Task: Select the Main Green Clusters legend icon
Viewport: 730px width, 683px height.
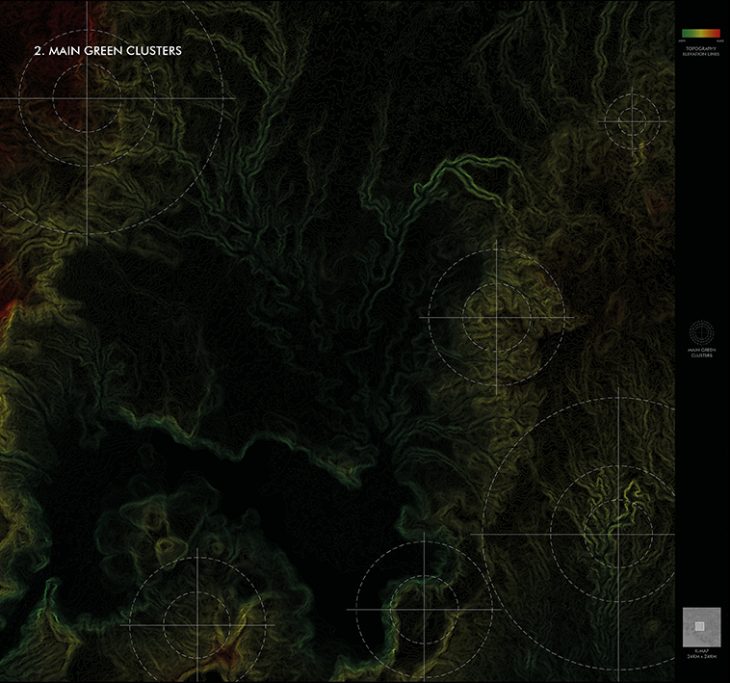Action: pos(700,332)
